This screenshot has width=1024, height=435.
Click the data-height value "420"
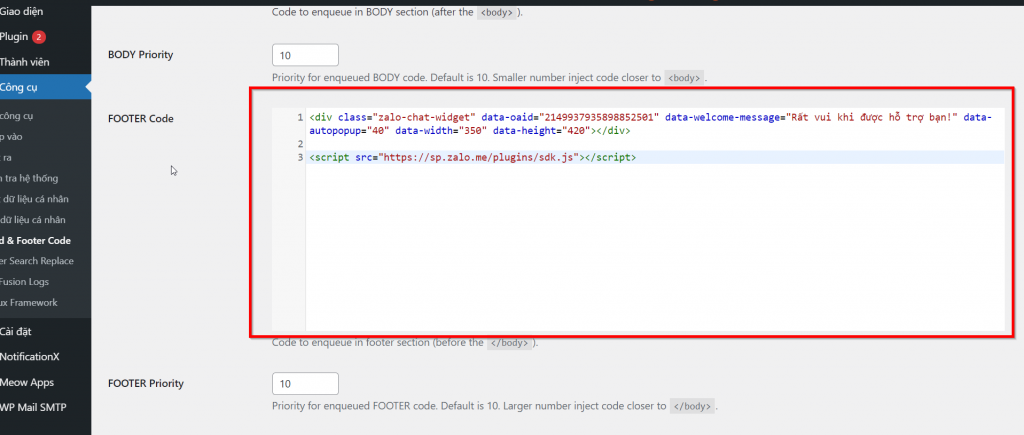pyautogui.click(x=577, y=131)
